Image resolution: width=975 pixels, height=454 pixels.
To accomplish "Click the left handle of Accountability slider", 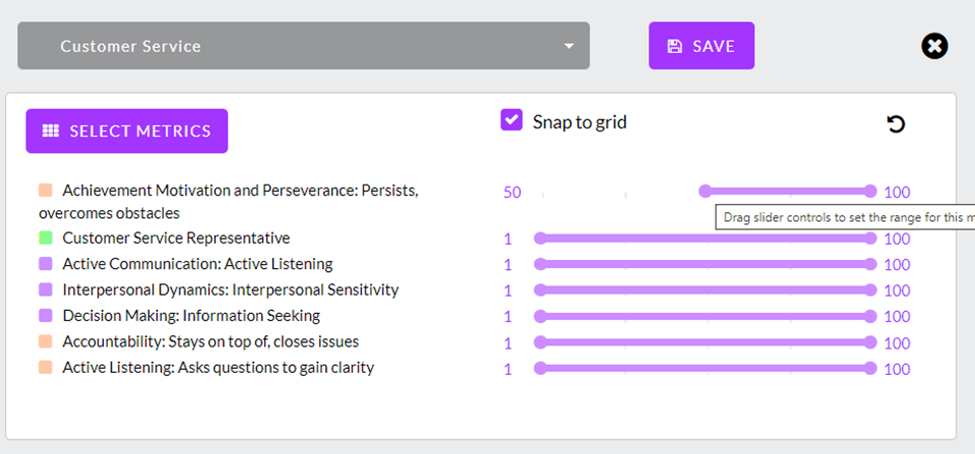I will (x=540, y=342).
